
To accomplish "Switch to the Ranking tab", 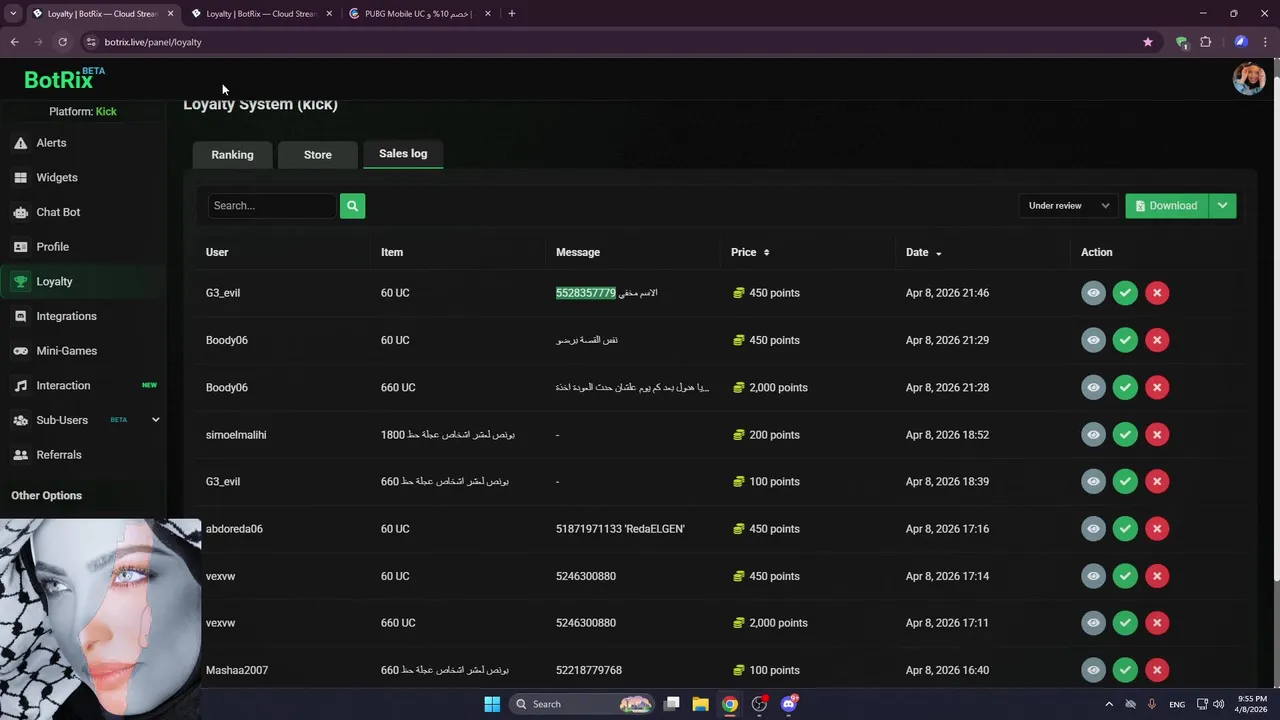I will pyautogui.click(x=232, y=155).
